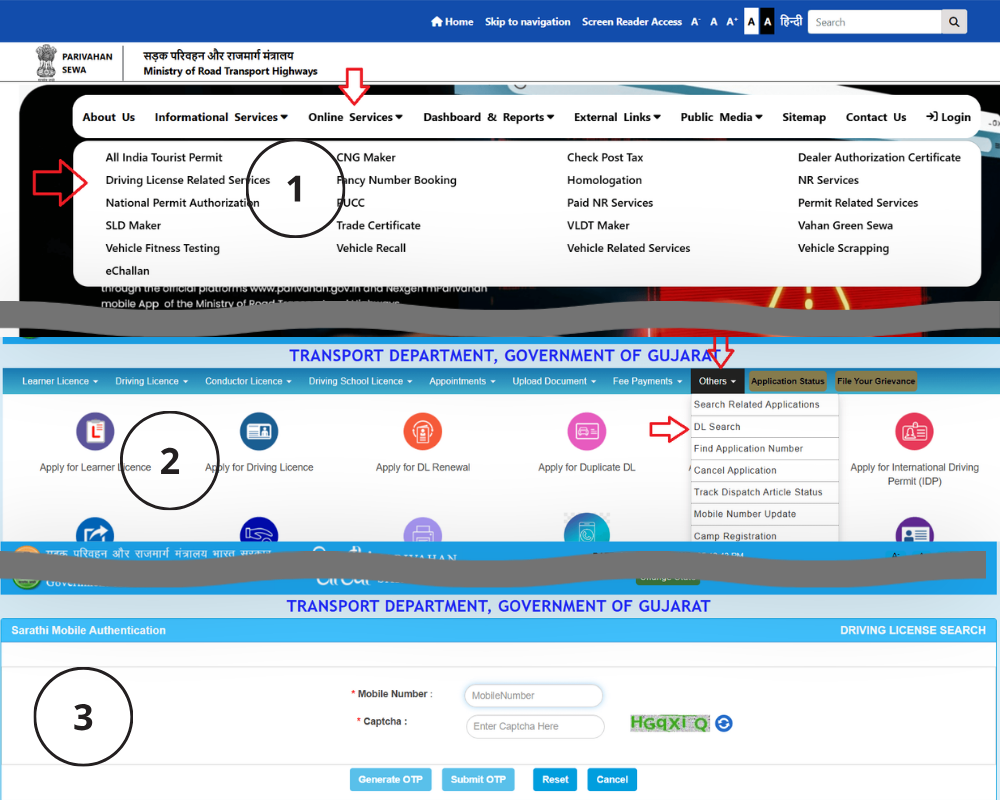This screenshot has width=1000, height=800.
Task: Focus the Enter Captcha Here field
Action: tap(535, 726)
